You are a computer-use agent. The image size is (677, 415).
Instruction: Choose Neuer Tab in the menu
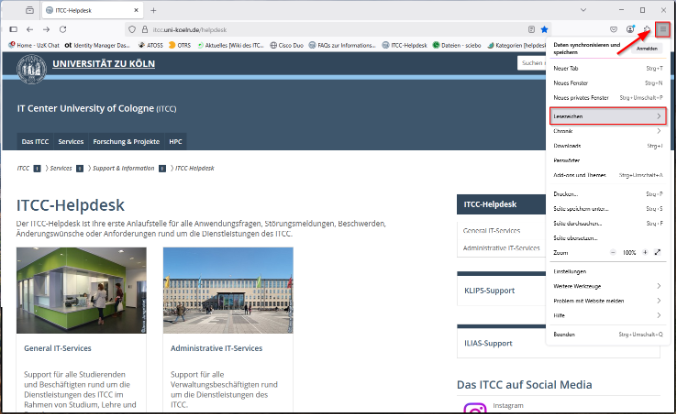608,68
